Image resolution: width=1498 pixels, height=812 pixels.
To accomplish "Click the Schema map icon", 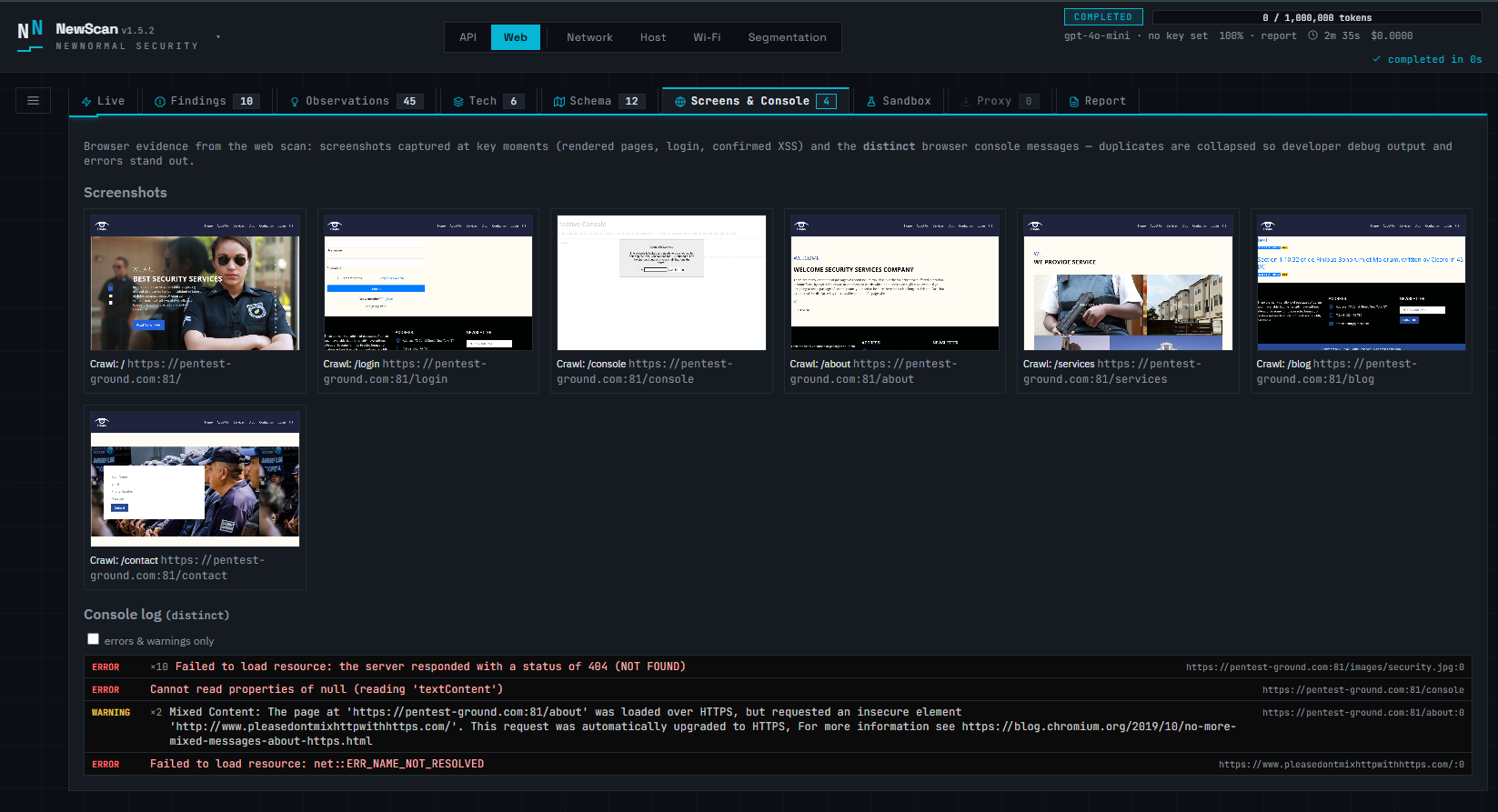I will tap(559, 102).
